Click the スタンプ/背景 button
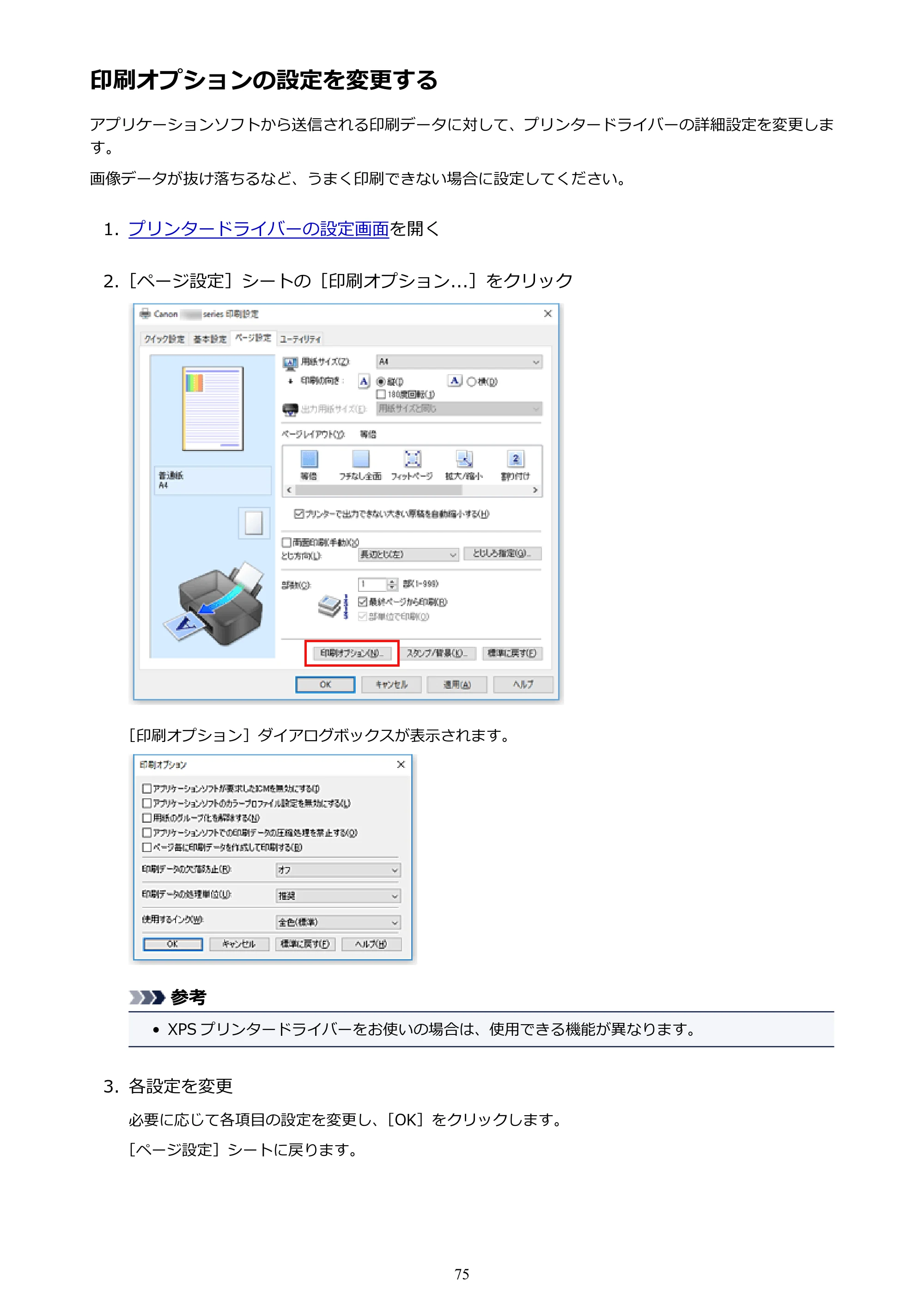The width and height of the screenshot is (924, 1307). 437,653
